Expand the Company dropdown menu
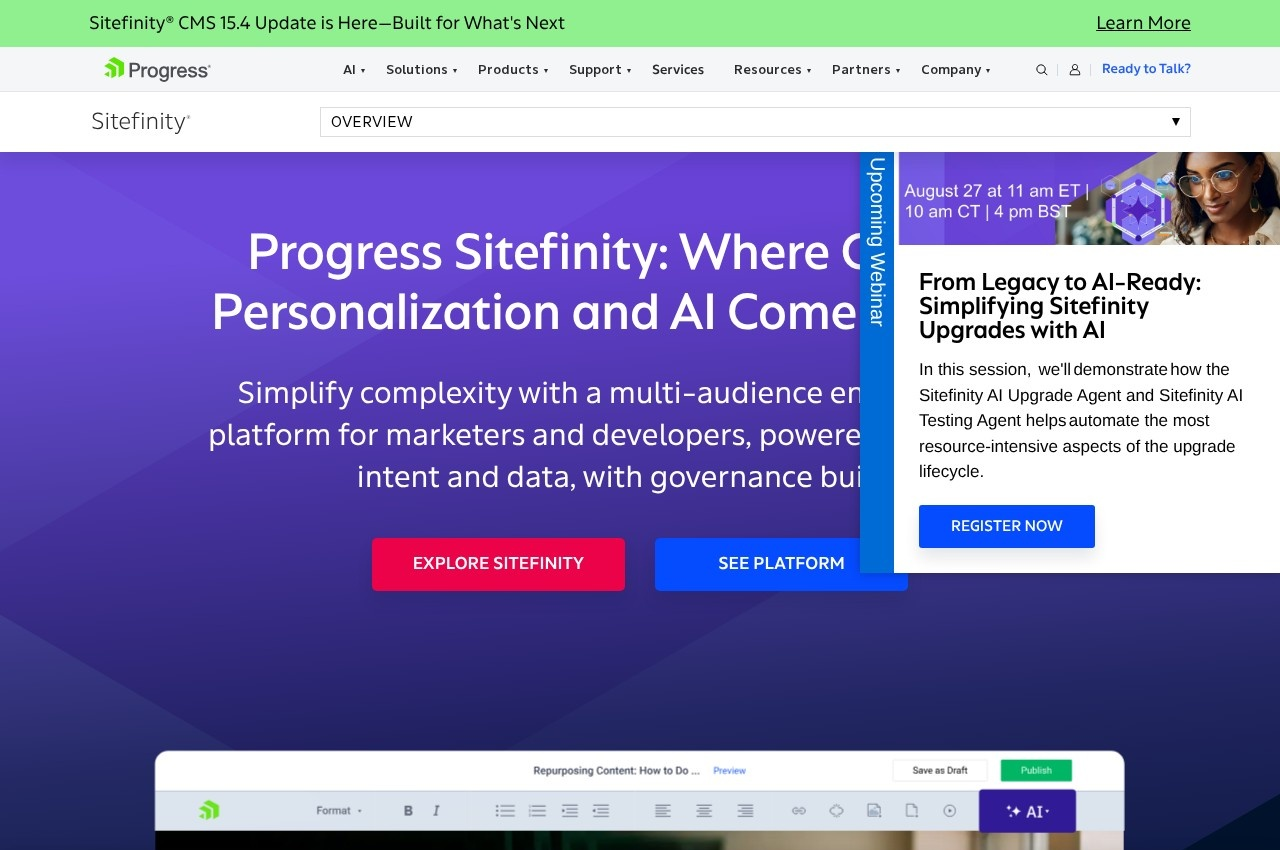 click(x=956, y=70)
